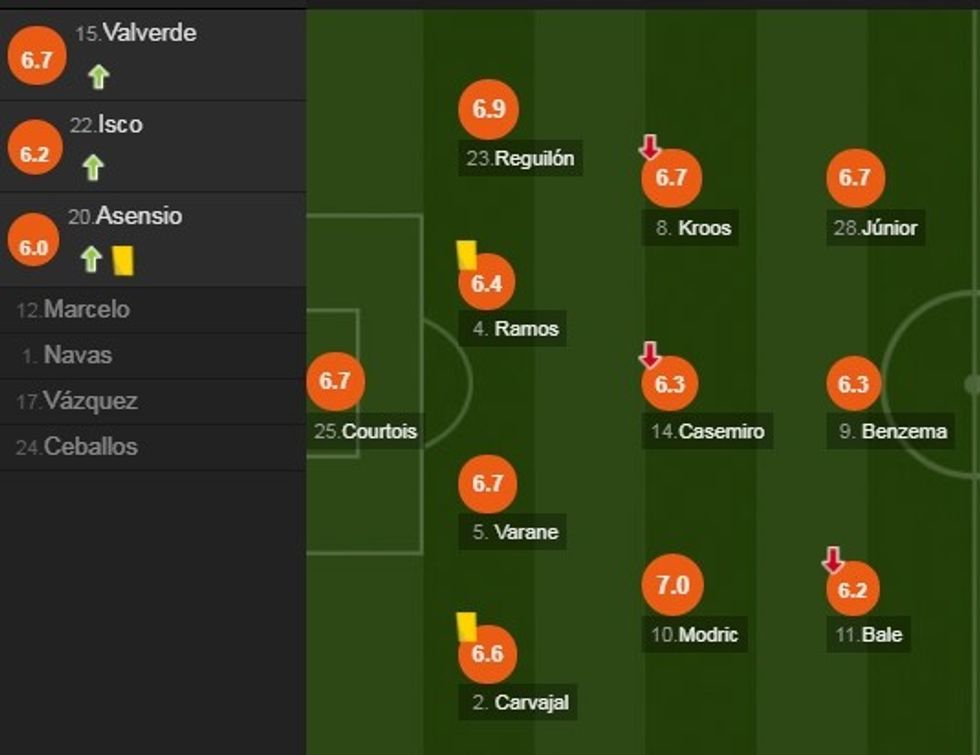Click the Benzema player name label
The height and width of the screenshot is (755, 980).
[906, 432]
